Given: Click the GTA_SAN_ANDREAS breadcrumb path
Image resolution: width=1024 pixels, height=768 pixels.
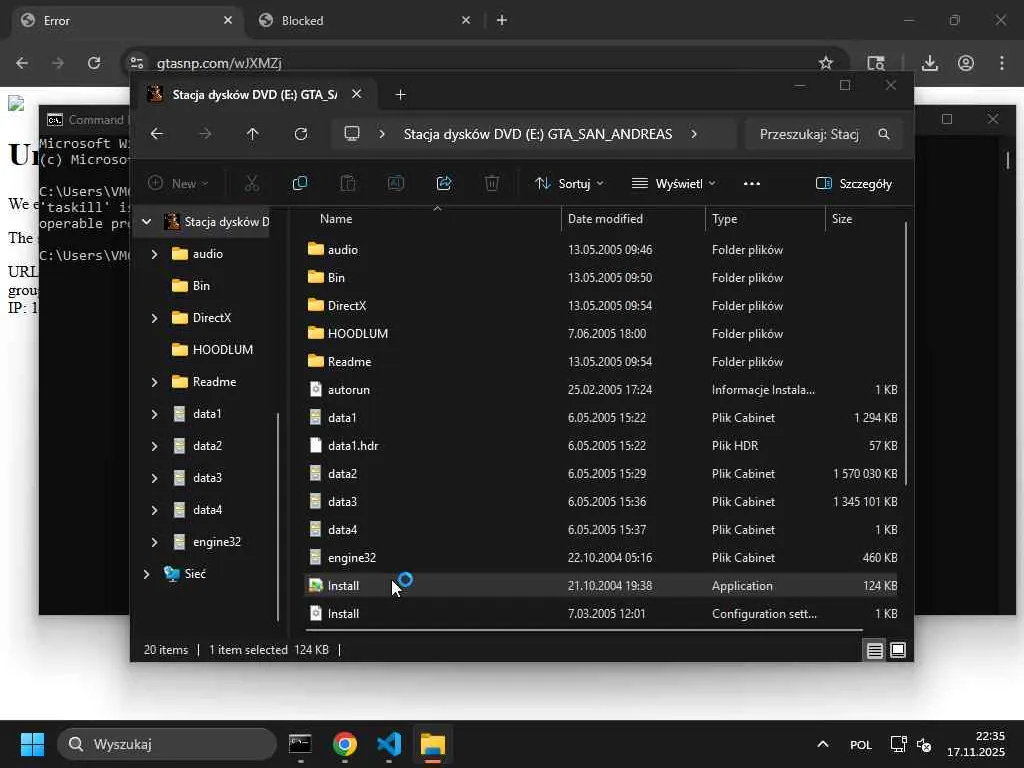Looking at the screenshot, I should (537, 134).
